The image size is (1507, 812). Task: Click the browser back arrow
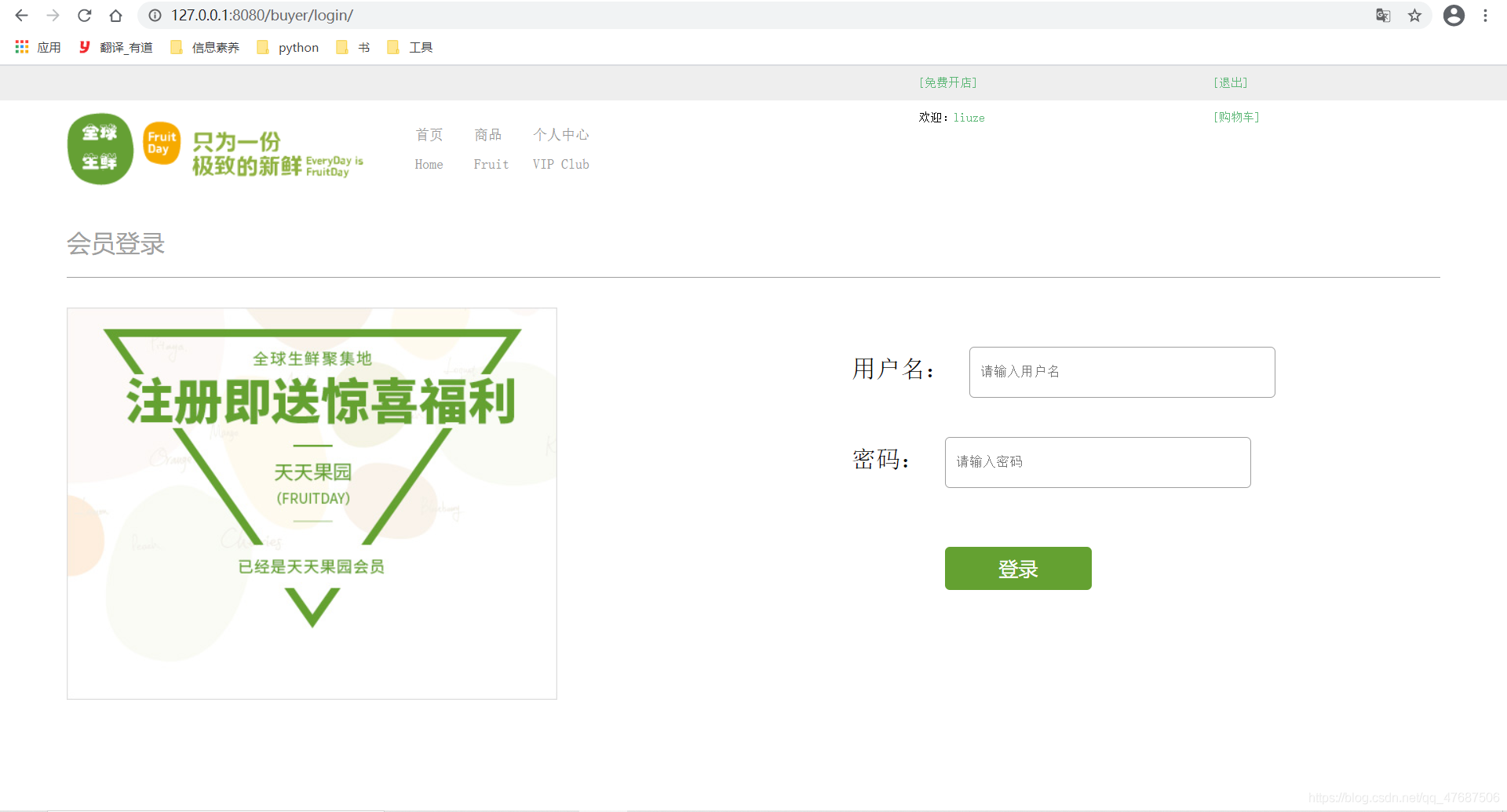click(x=21, y=16)
